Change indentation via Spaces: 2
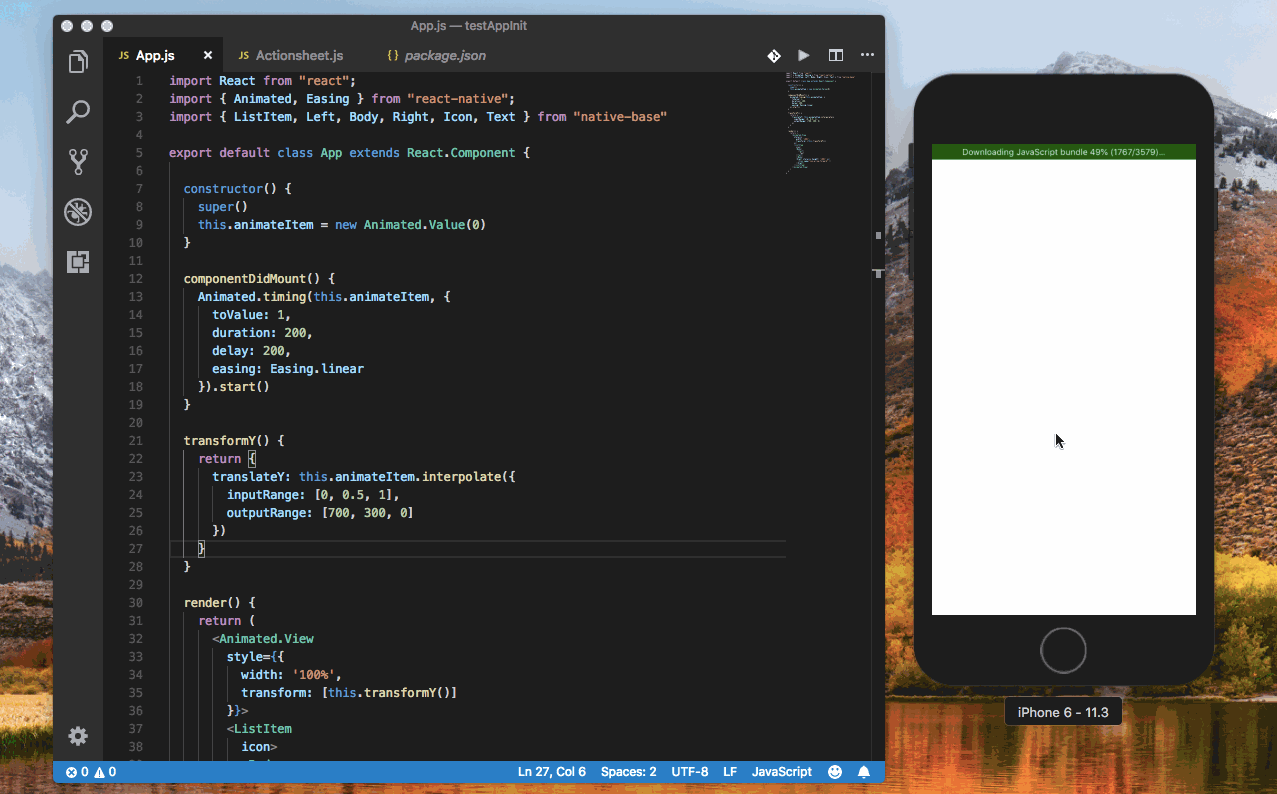Viewport: 1277px width, 794px height. (628, 771)
